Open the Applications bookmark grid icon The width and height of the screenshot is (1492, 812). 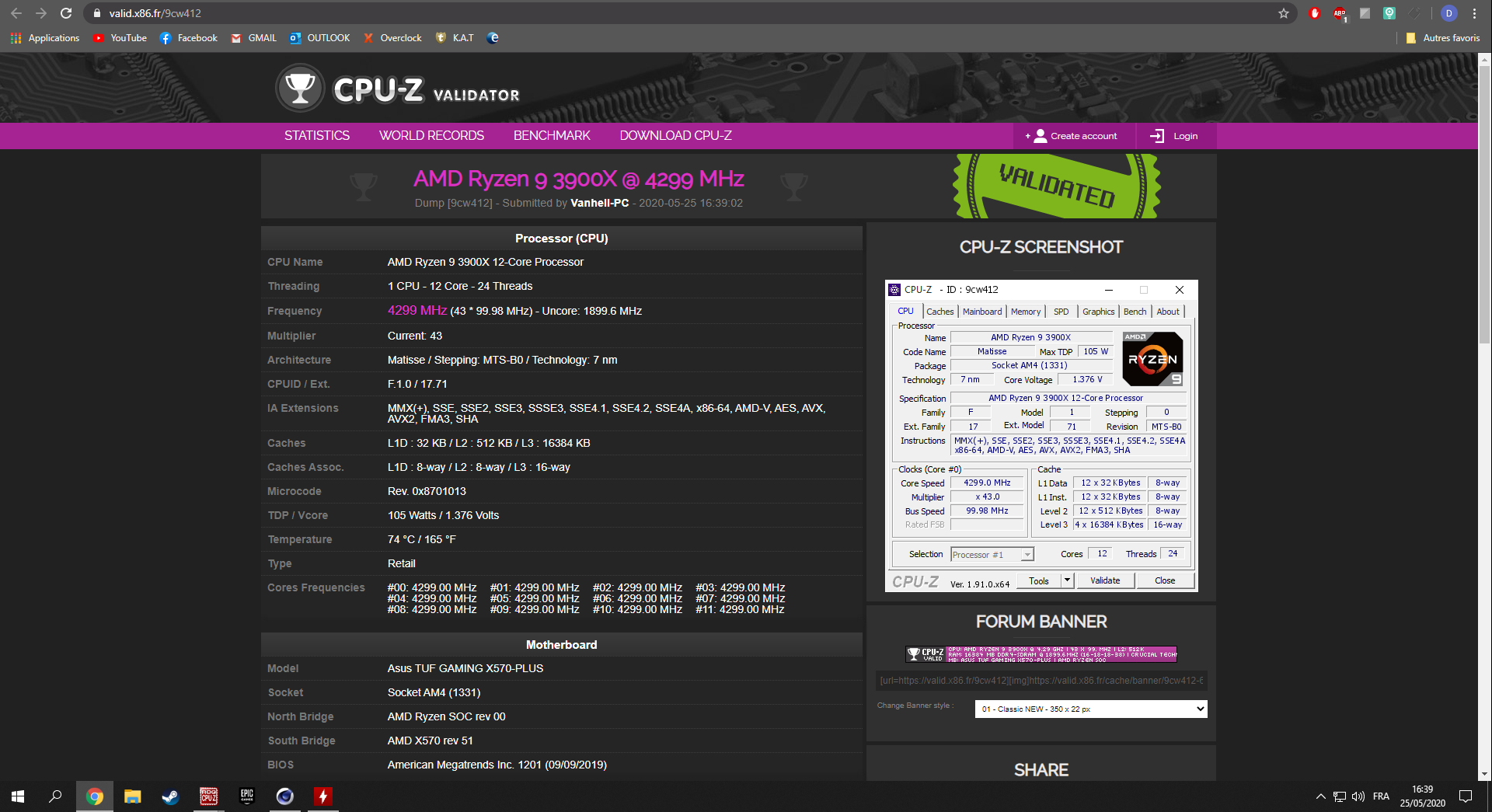(16, 38)
